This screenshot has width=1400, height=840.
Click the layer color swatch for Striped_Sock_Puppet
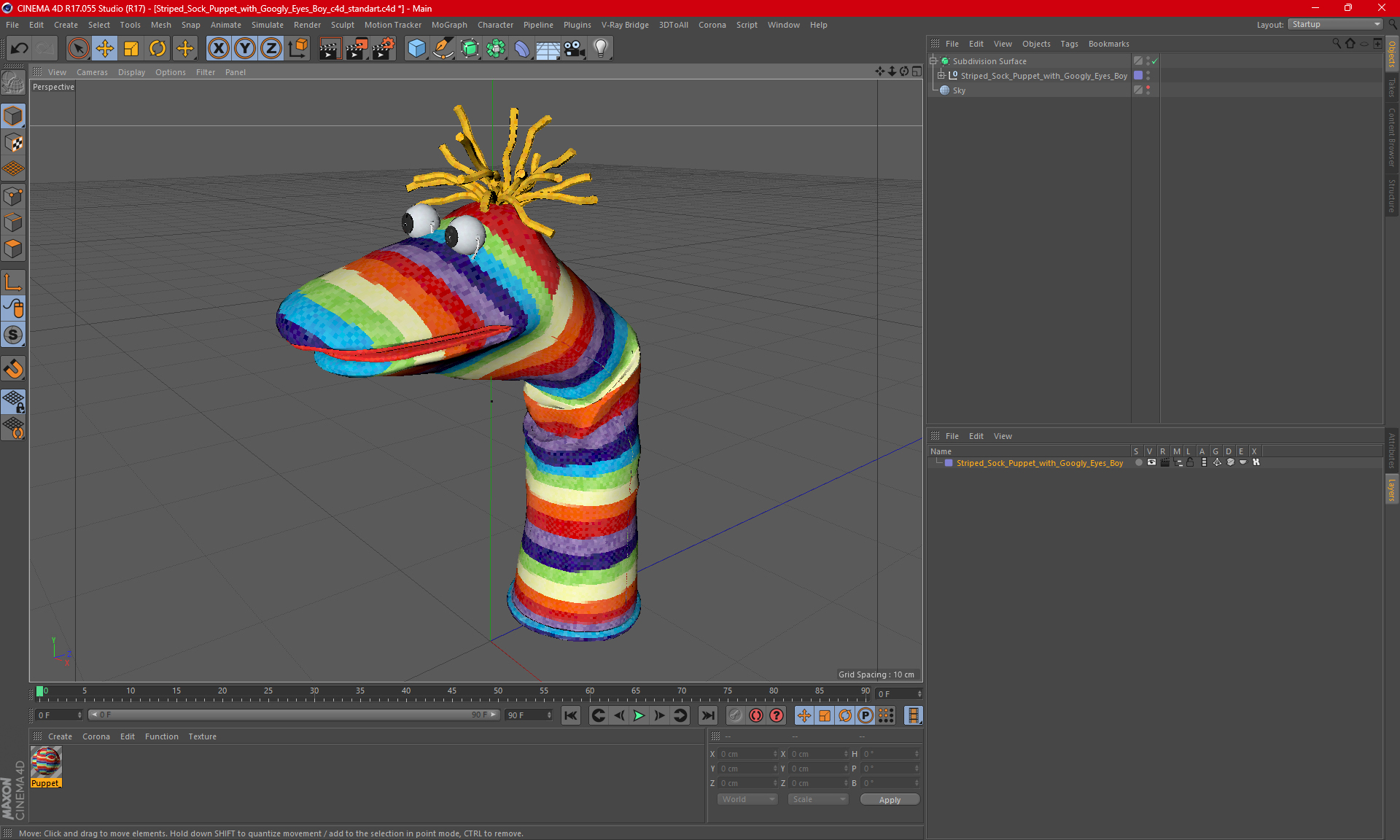tap(949, 463)
